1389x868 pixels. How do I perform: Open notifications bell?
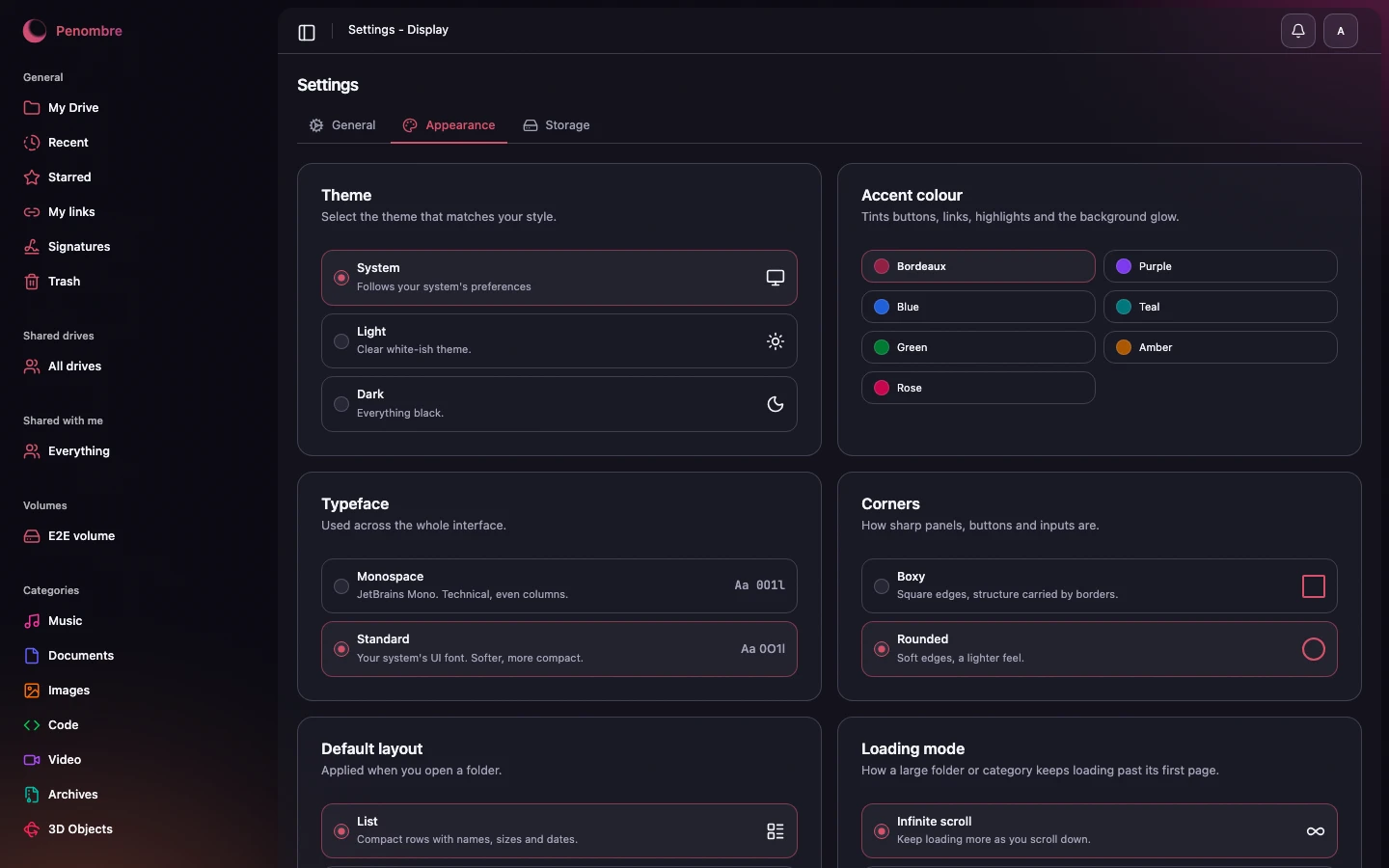[1298, 31]
